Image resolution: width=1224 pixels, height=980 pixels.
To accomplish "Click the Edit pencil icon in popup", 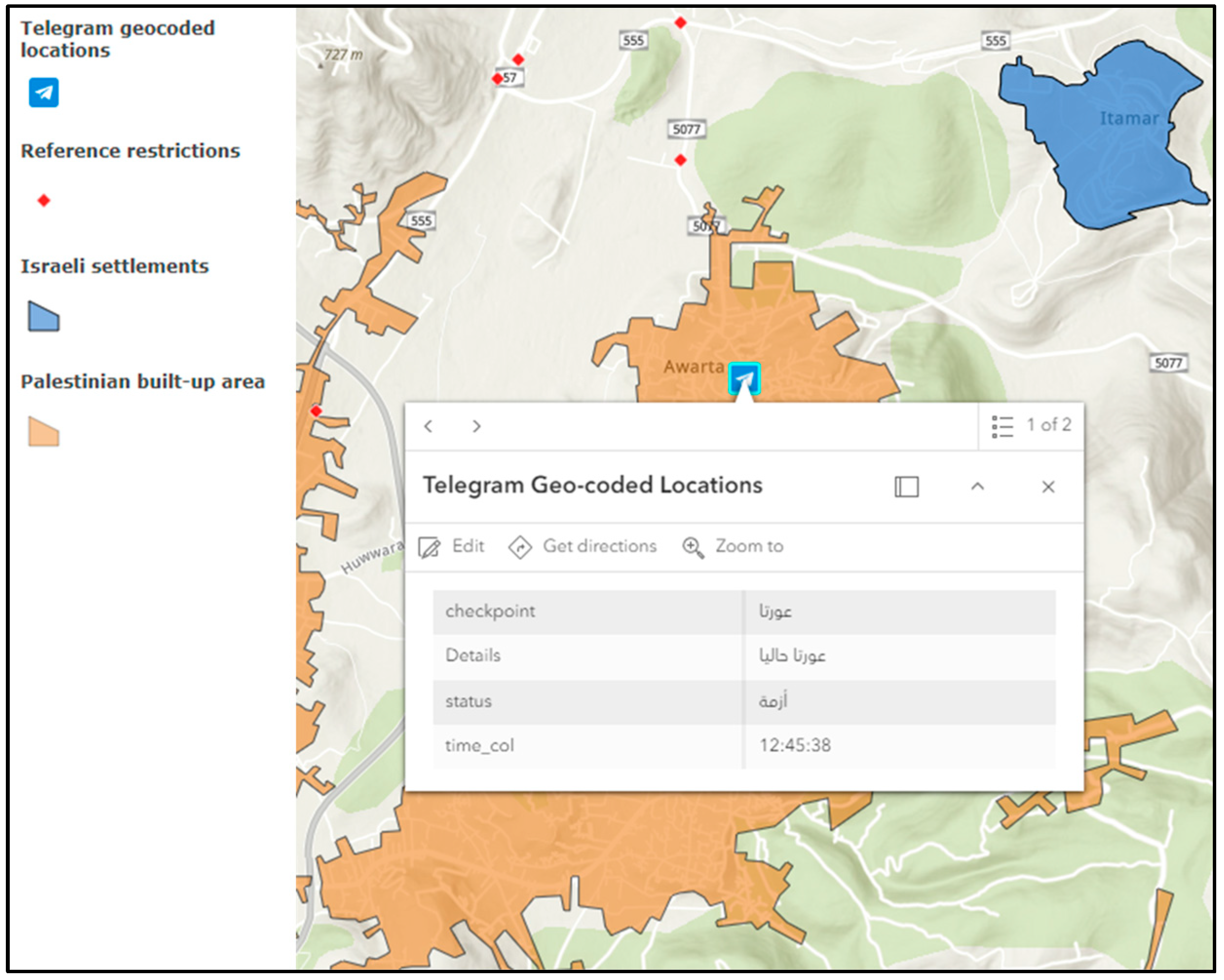I will (429, 547).
